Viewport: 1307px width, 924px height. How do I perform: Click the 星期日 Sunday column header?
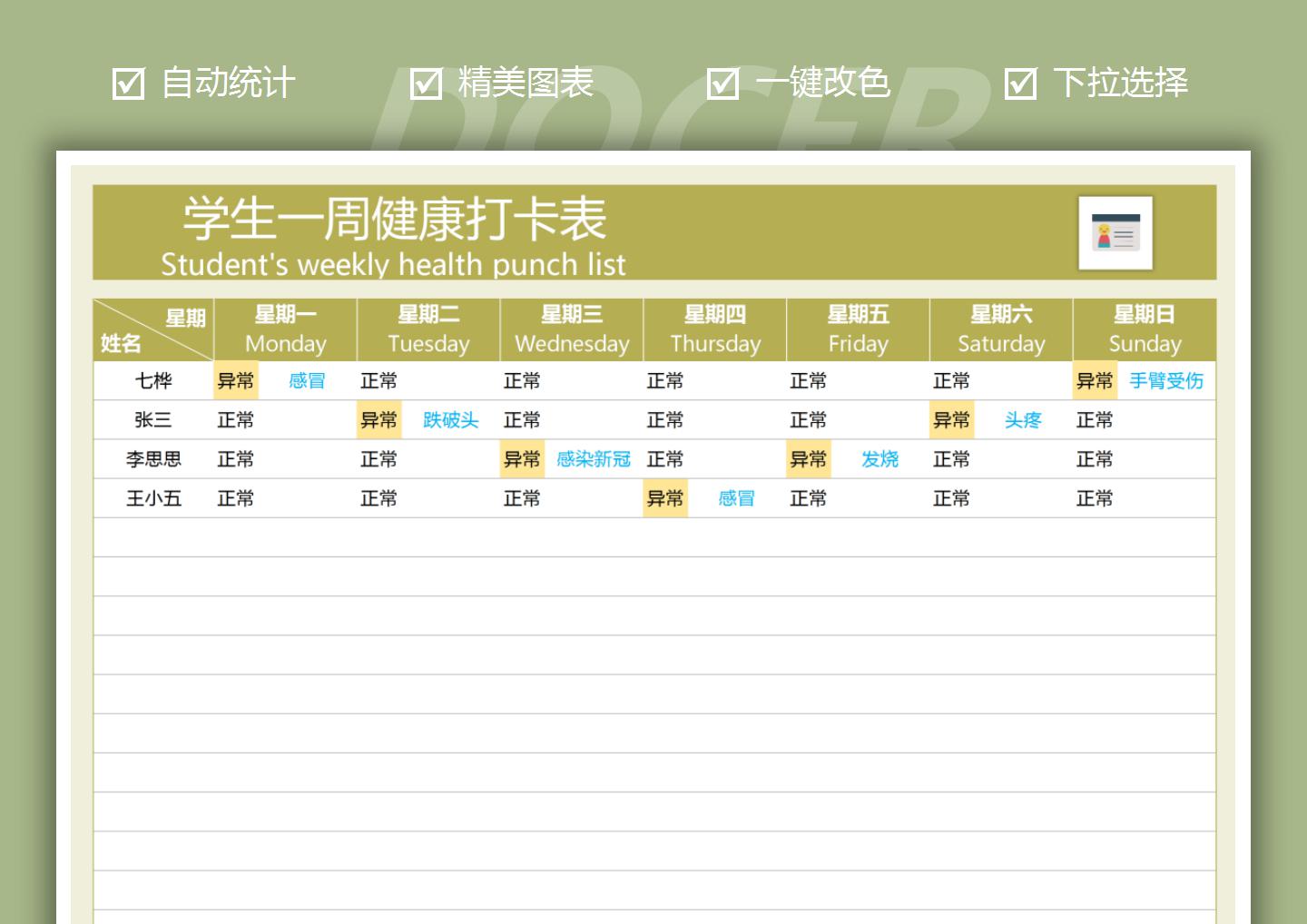(x=1145, y=329)
